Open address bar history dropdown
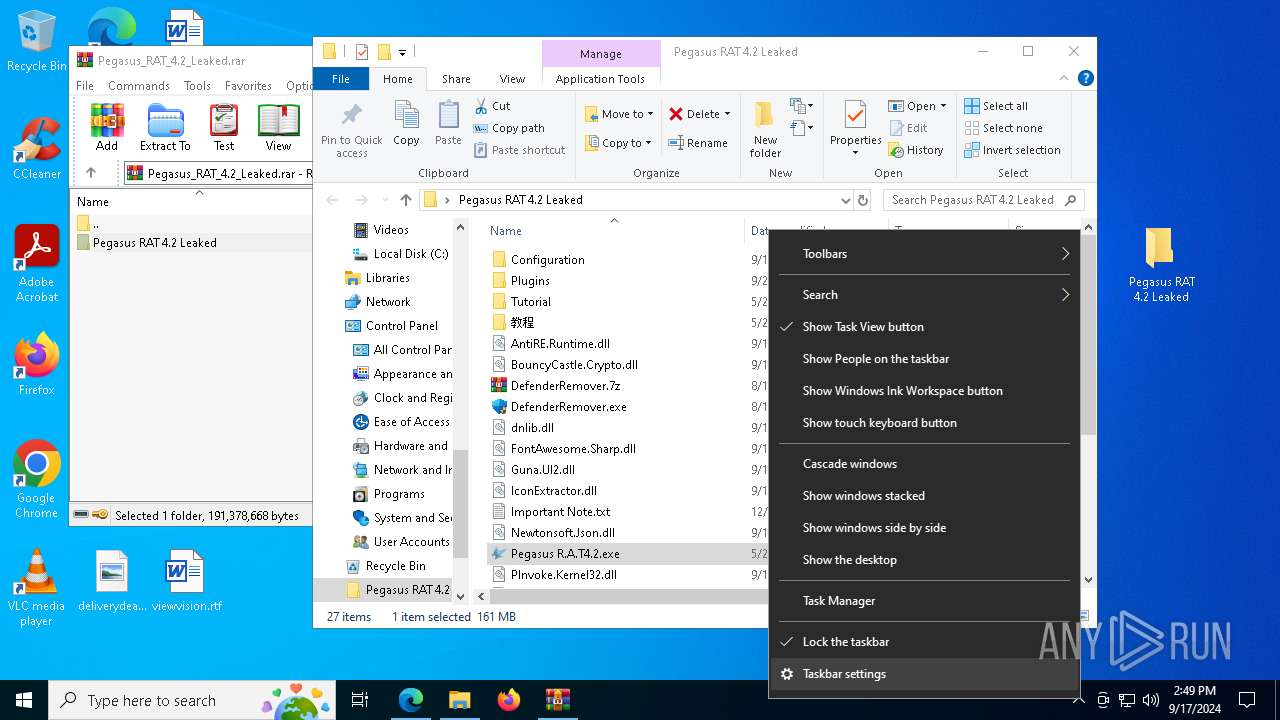This screenshot has width=1280, height=720. coord(847,200)
